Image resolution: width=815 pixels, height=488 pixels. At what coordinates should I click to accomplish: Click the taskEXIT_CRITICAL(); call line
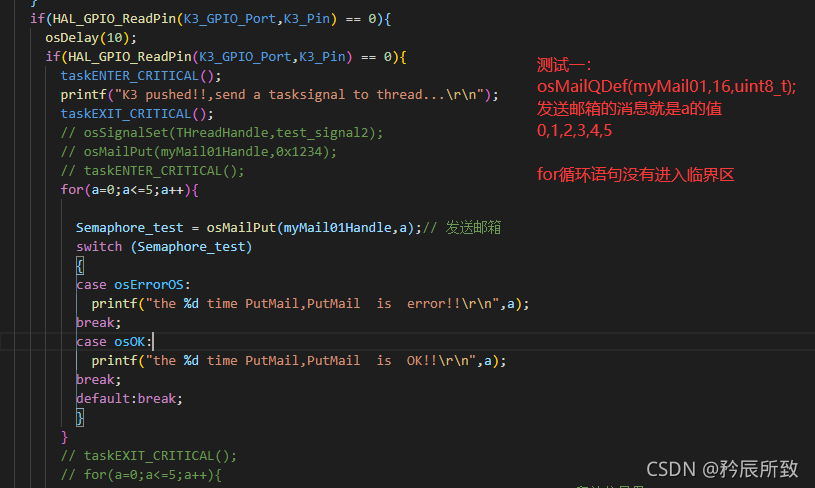click(x=137, y=114)
